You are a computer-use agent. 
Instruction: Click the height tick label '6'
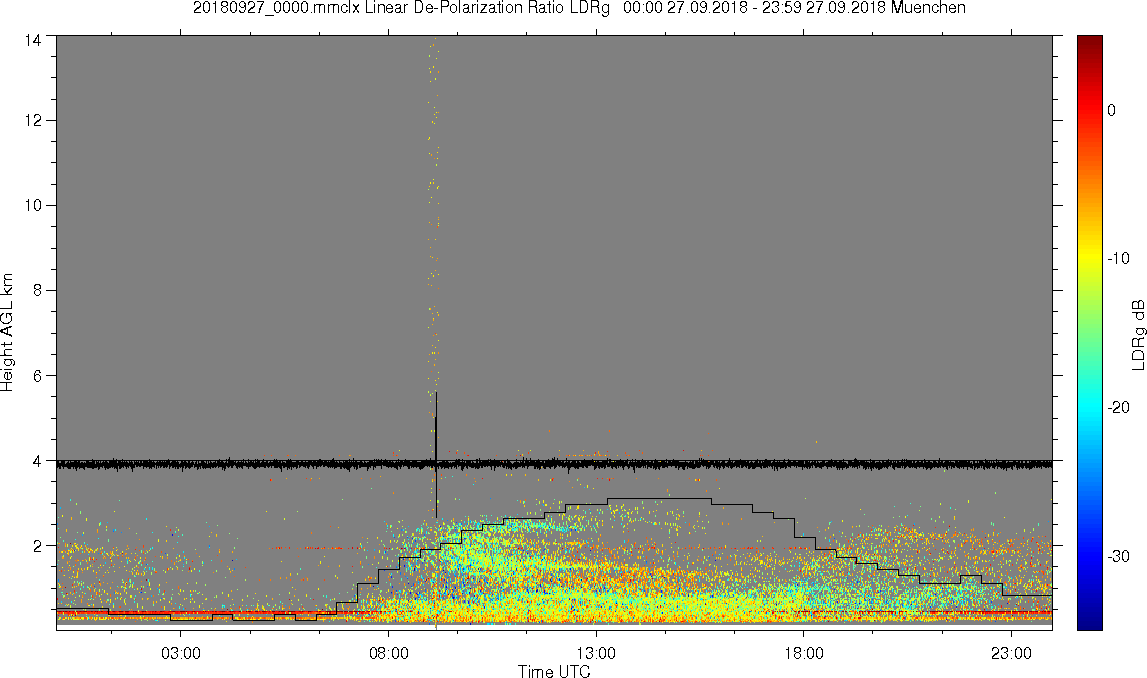tap(37, 376)
